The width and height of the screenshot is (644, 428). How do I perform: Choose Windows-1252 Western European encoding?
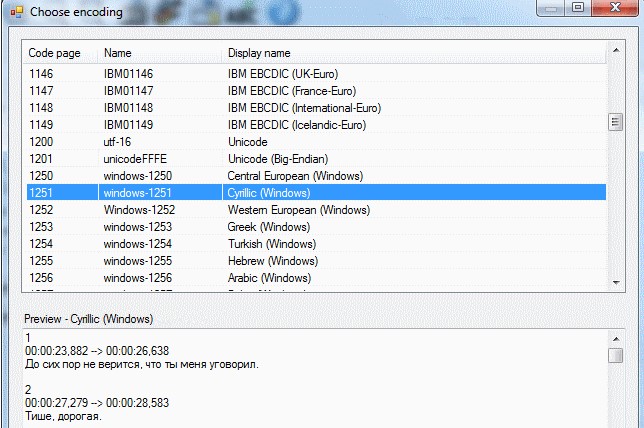coord(316,210)
